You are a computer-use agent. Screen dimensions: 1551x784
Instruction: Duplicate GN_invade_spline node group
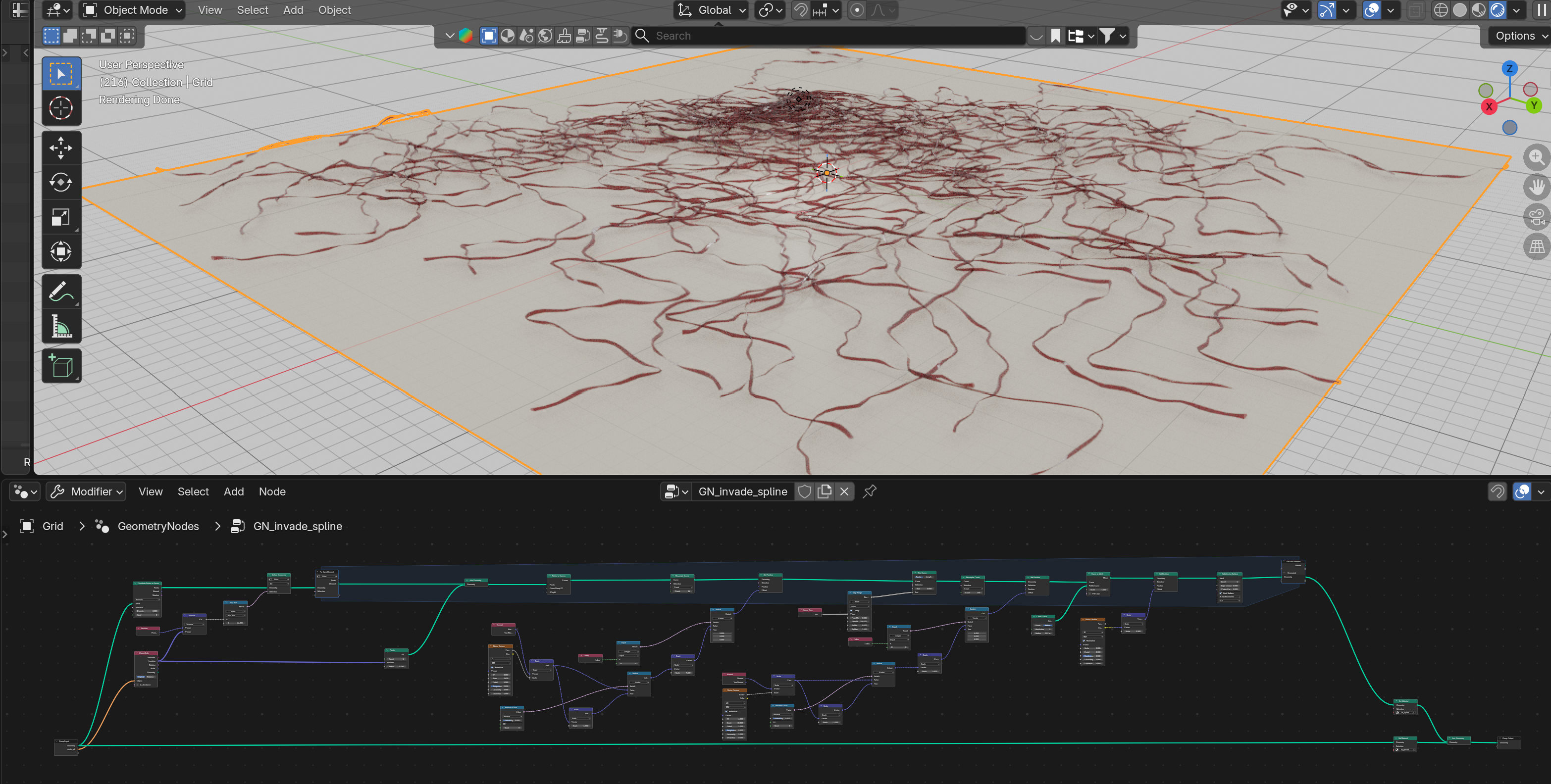pos(824,491)
